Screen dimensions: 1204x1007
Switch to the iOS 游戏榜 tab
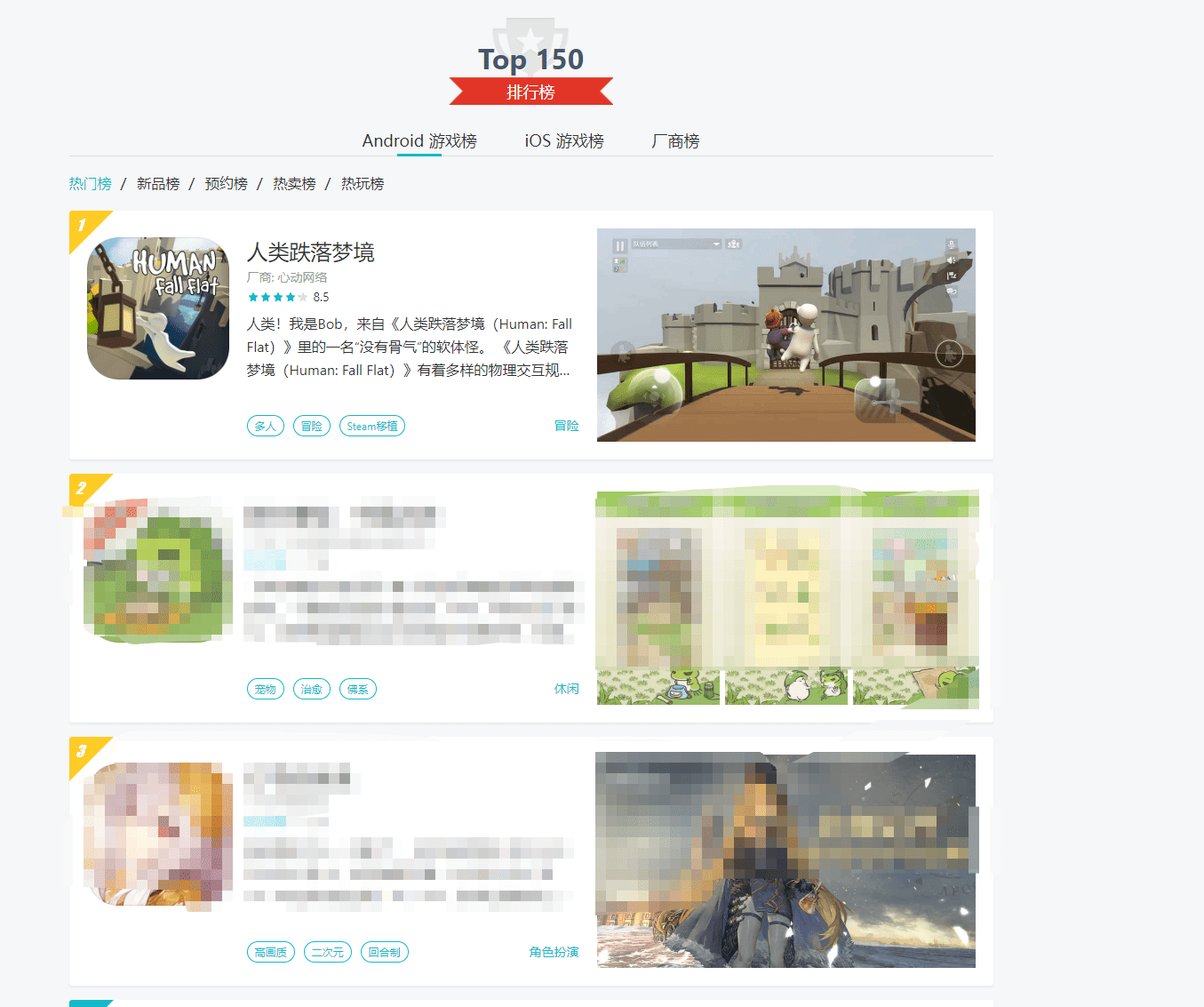tap(564, 141)
